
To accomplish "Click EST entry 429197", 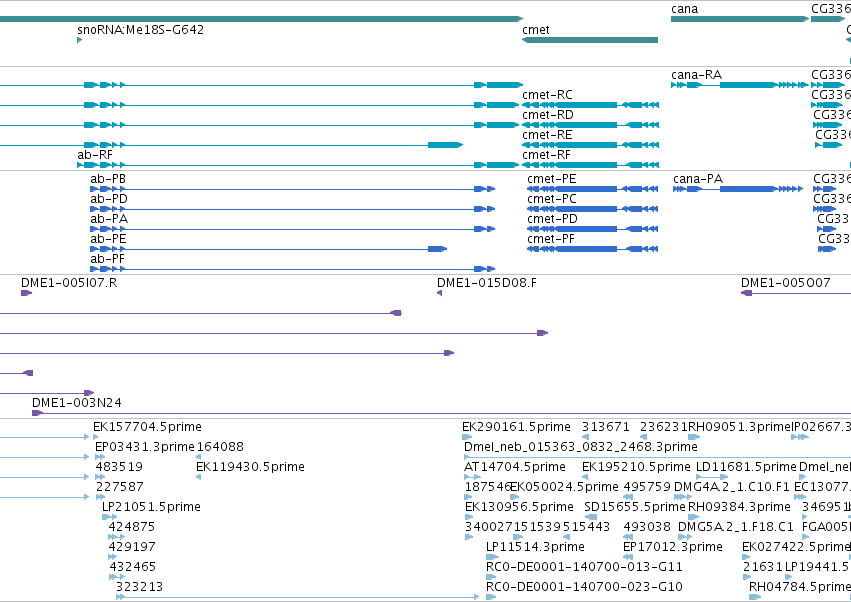I will pos(132,547).
